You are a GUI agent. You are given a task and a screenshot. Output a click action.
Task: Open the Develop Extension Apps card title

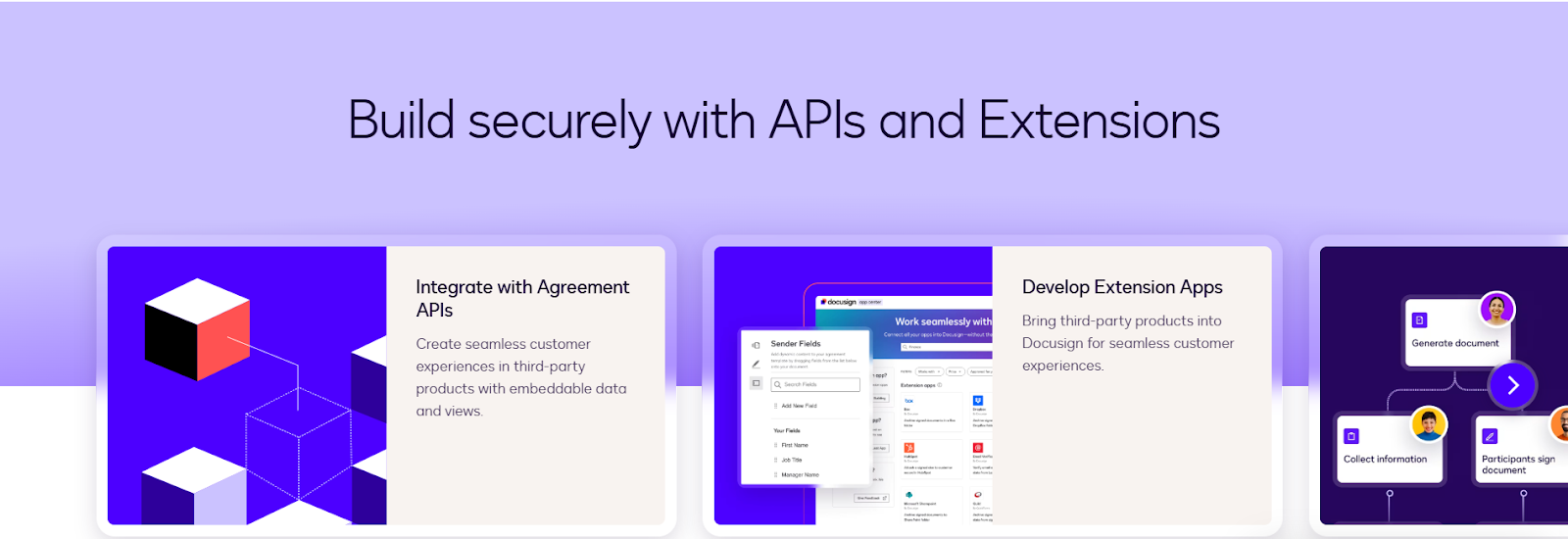[1122, 287]
